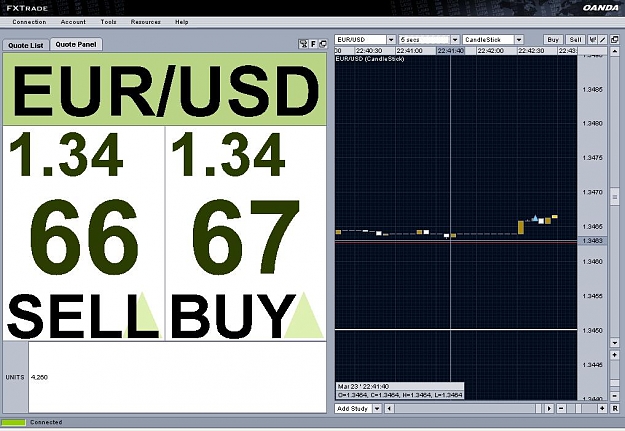Click the FXTrade title logo
This screenshot has height=431, width=625.
[x=27, y=8]
